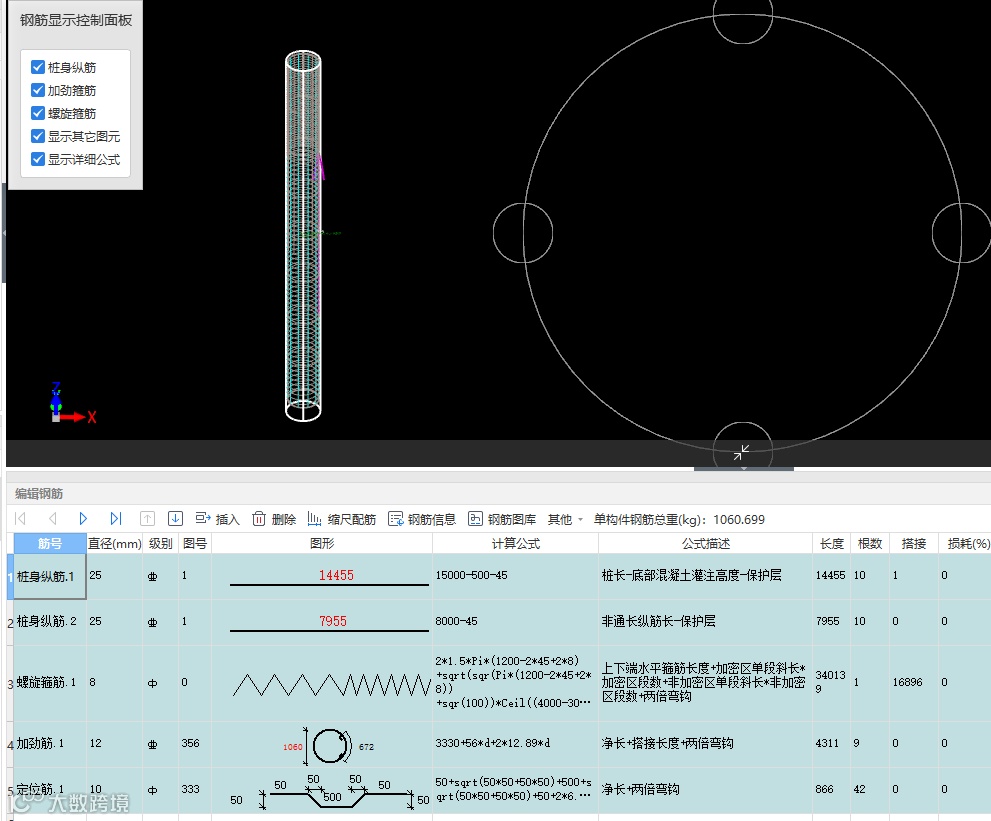
Task: Move selected row down
Action: tap(175, 519)
